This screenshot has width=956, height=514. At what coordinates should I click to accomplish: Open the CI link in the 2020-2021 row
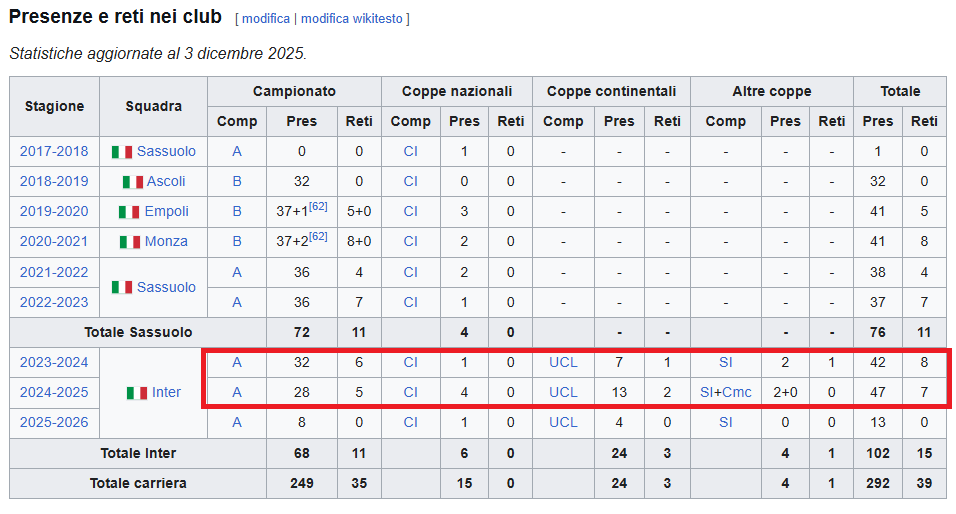tap(410, 242)
